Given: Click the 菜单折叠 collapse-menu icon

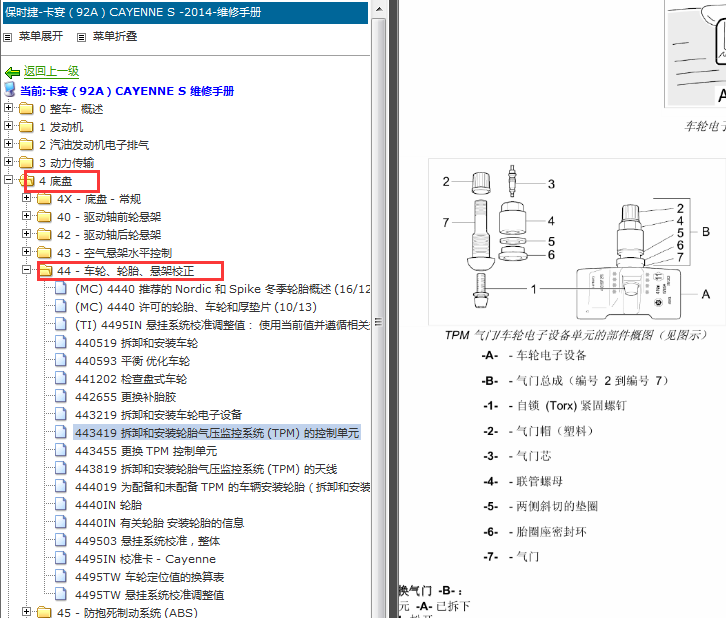Looking at the screenshot, I should (81, 37).
